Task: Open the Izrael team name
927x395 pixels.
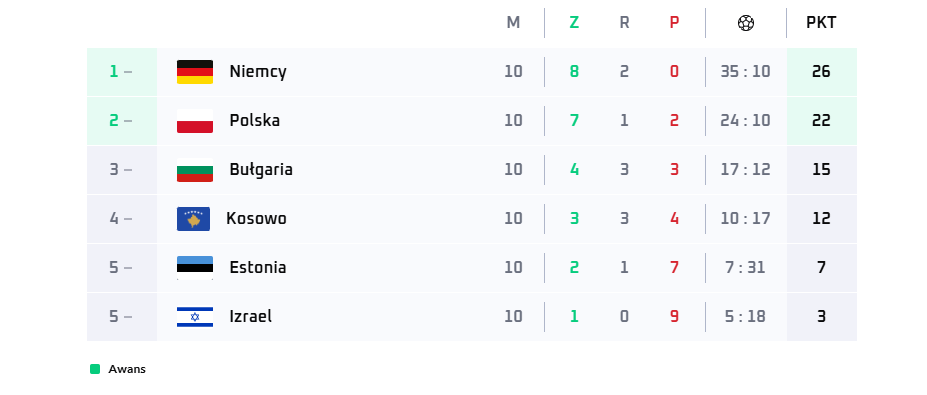Action: point(251,316)
